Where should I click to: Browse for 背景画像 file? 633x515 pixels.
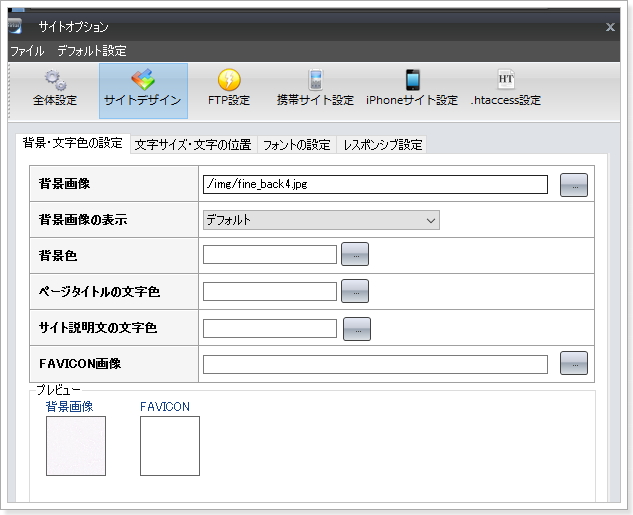574,185
